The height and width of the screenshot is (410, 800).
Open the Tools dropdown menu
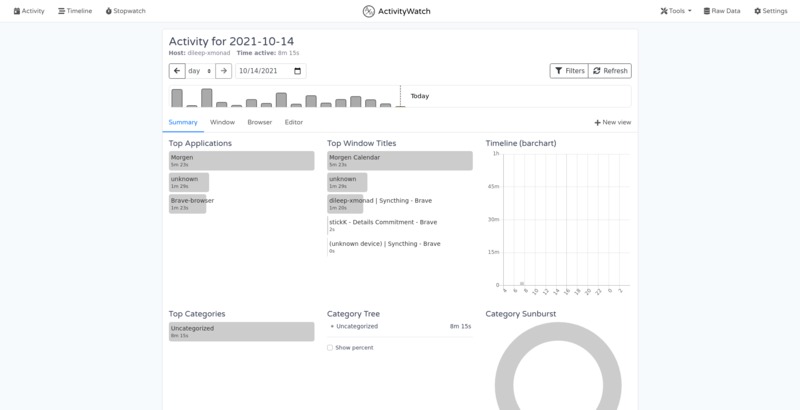[676, 11]
